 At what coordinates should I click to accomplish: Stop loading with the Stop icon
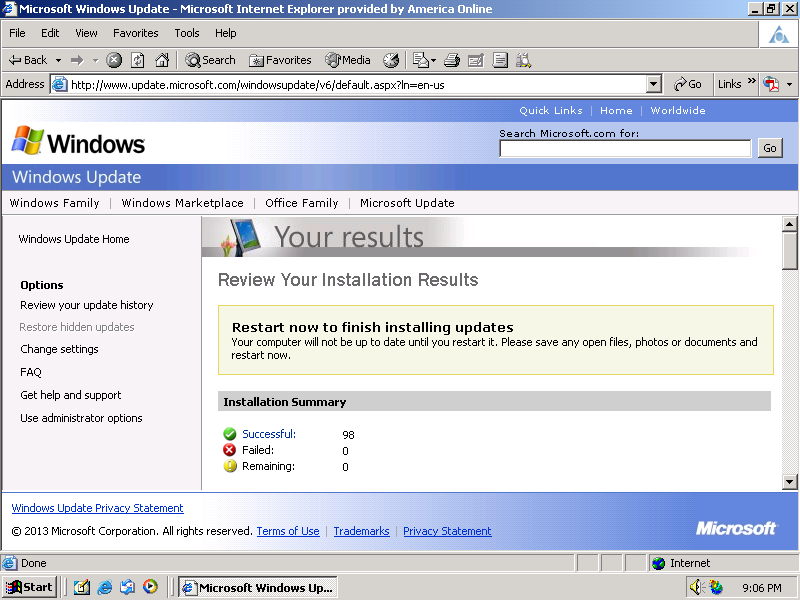tap(114, 60)
